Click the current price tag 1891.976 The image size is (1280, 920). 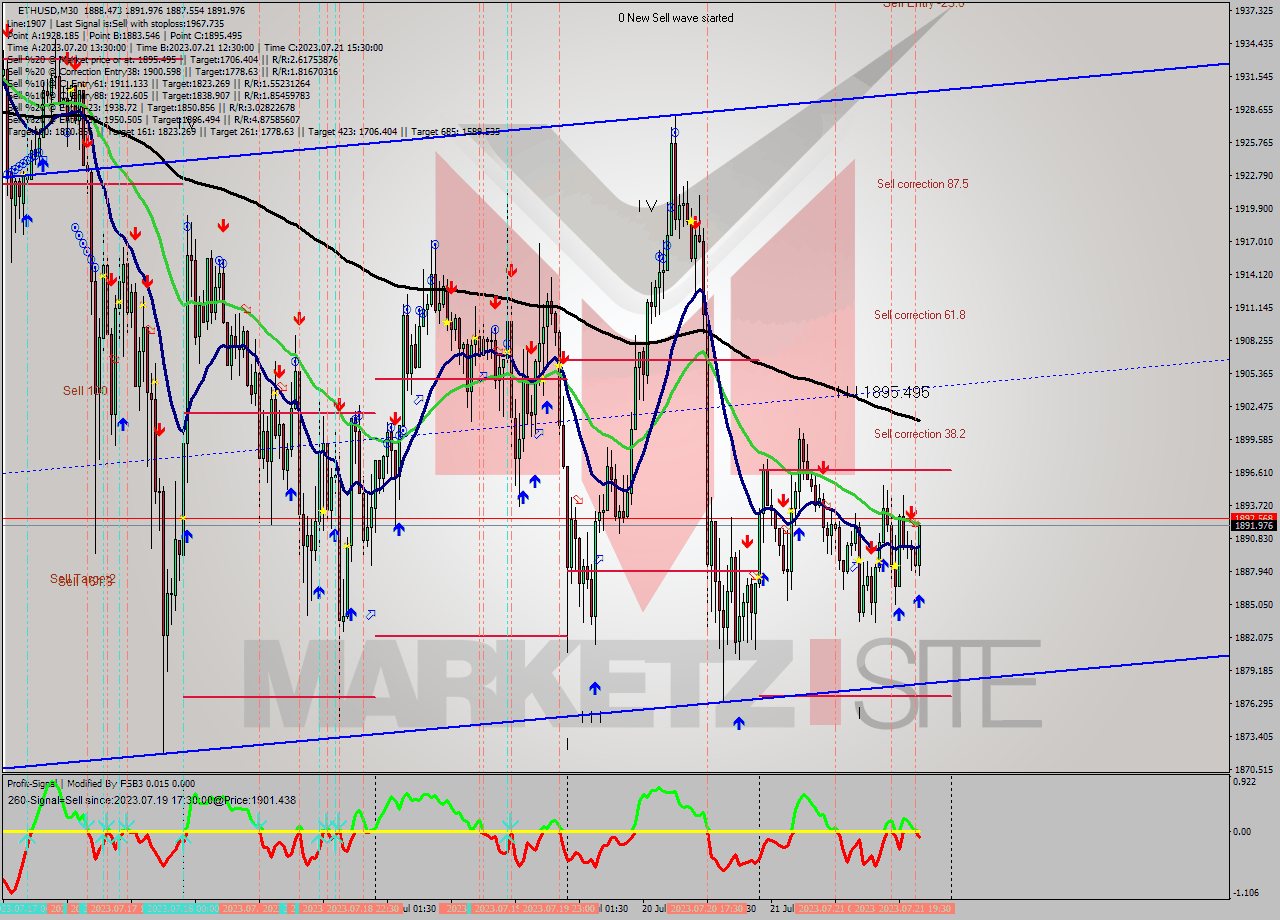pyautogui.click(x=1253, y=526)
